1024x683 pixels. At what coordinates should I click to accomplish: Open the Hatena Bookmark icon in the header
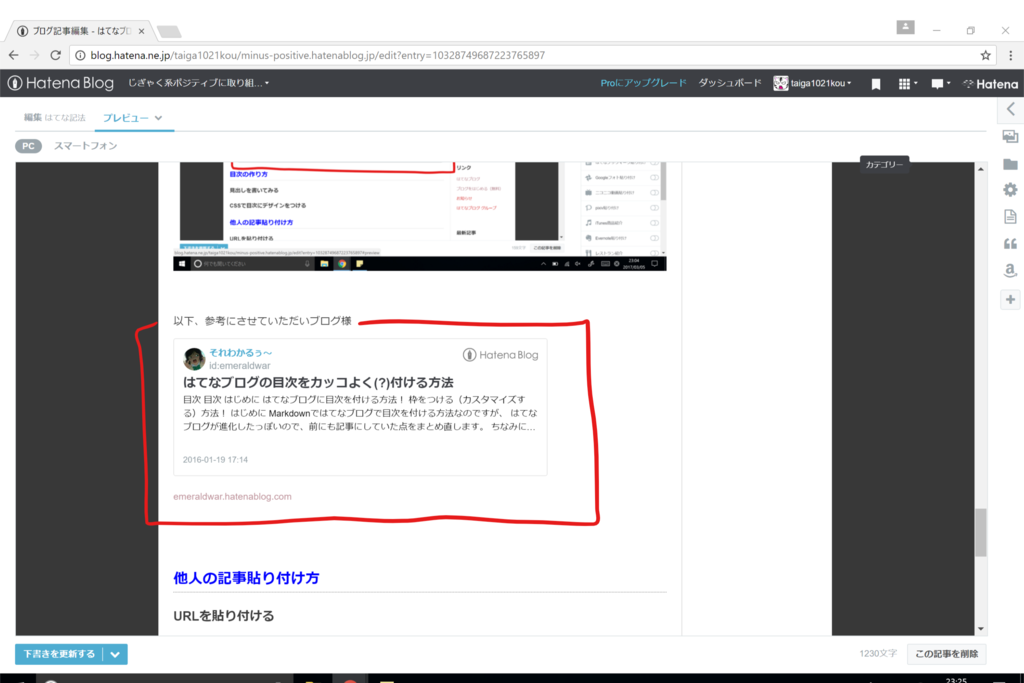876,84
